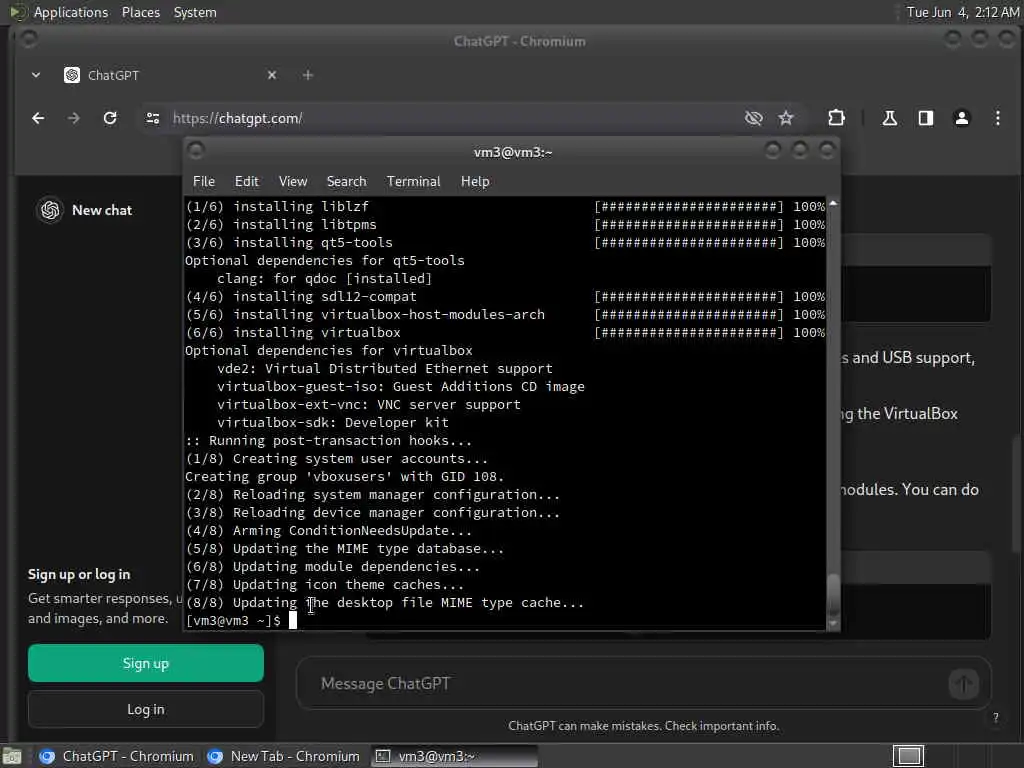Open the Applications menu
Viewport: 1024px width, 768px height.
[x=71, y=12]
